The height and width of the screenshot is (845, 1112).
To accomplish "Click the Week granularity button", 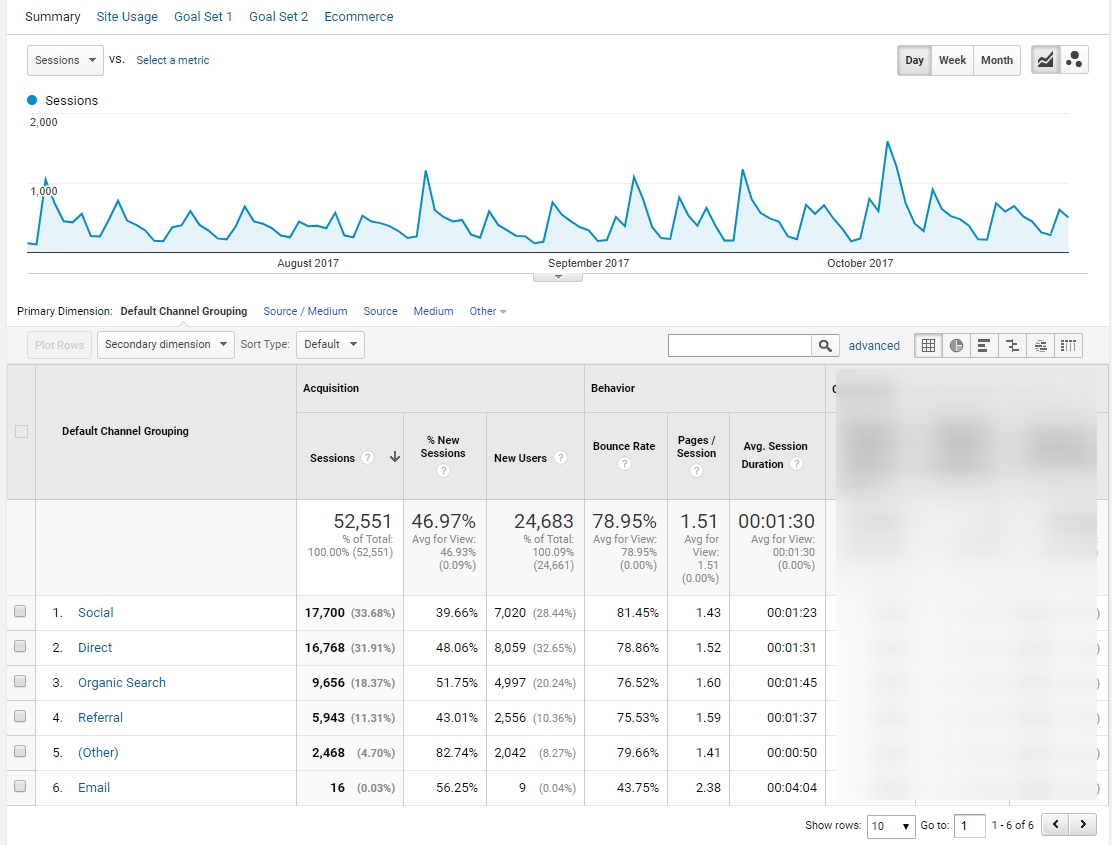I will (952, 60).
